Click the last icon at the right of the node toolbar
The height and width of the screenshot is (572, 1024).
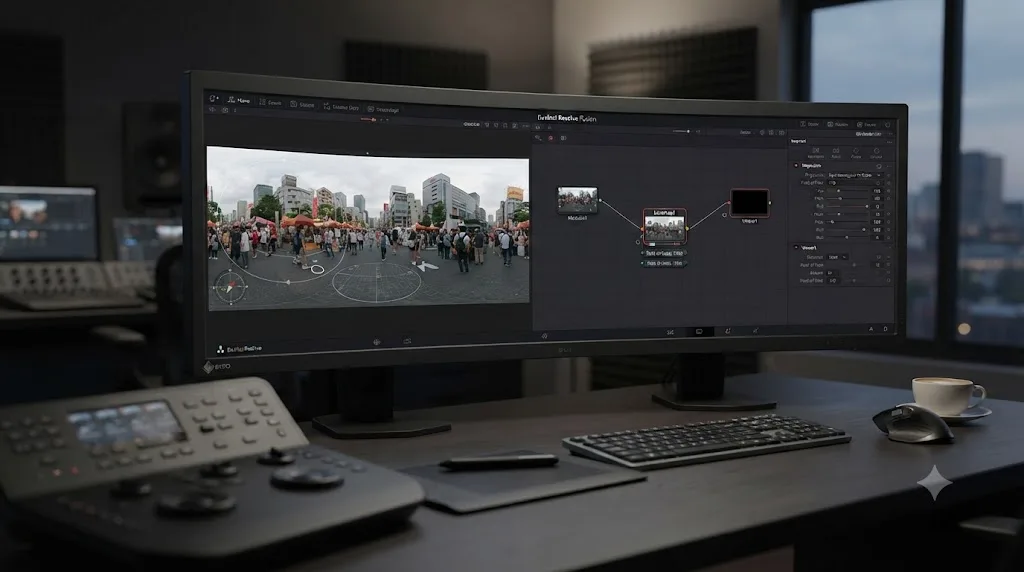(x=782, y=133)
